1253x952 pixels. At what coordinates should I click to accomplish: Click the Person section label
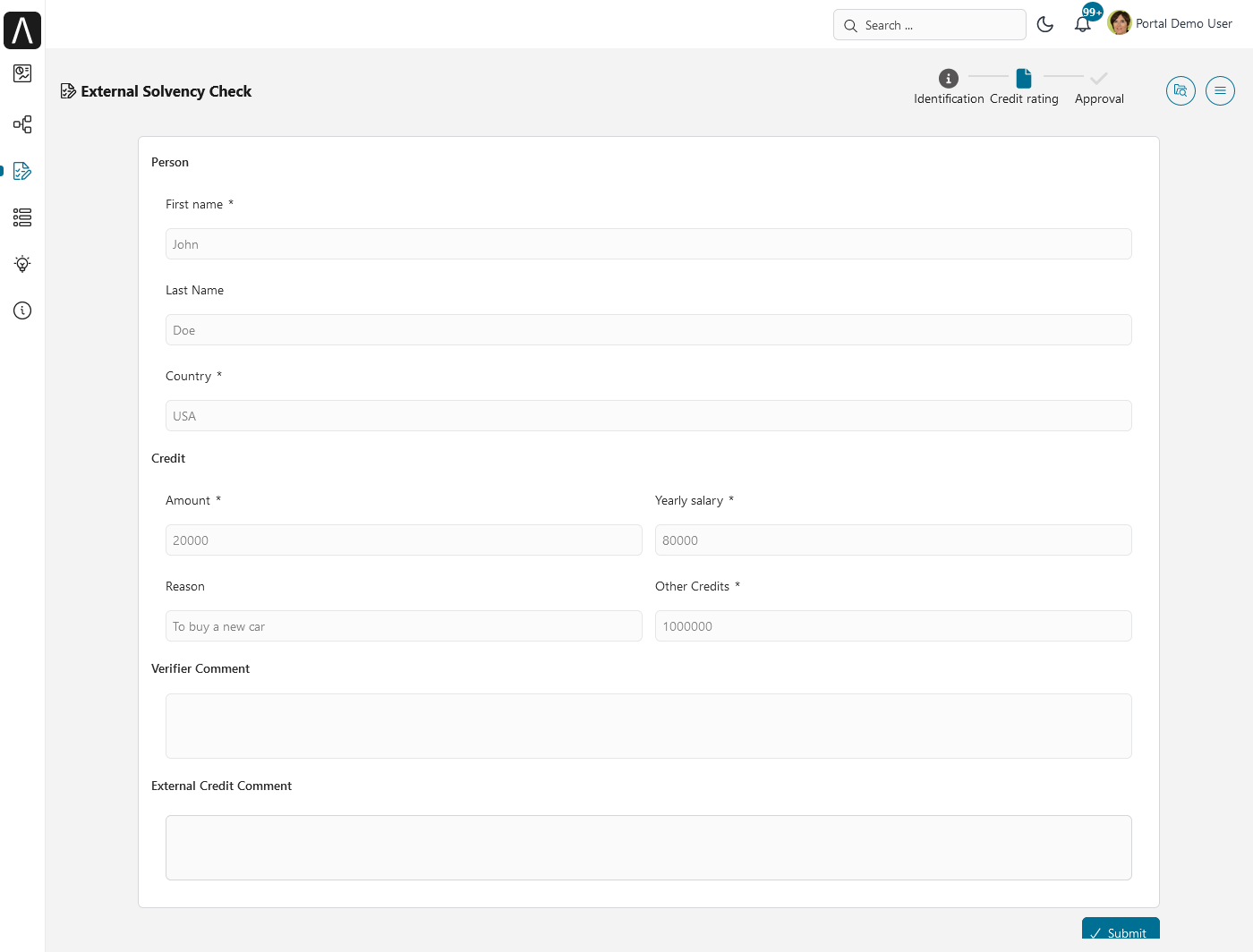pos(170,163)
